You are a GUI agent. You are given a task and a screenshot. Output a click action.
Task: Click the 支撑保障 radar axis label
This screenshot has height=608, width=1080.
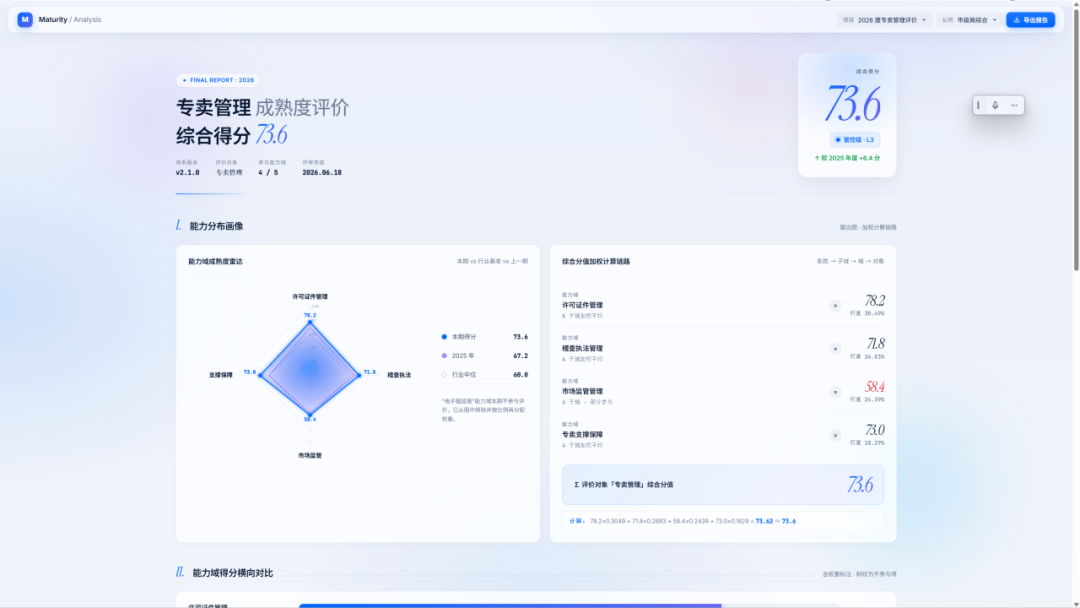pyautogui.click(x=220, y=375)
